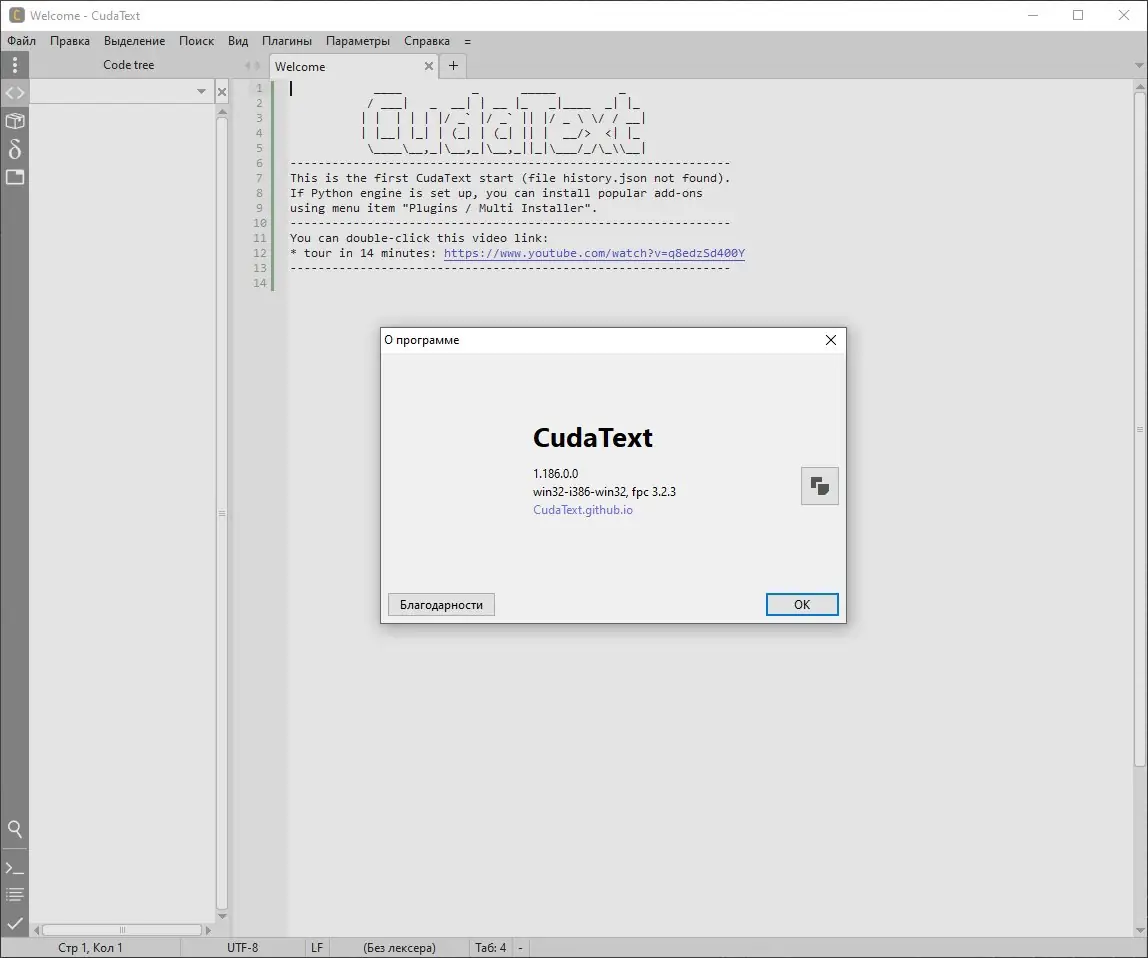The height and width of the screenshot is (958, 1148).
Task: Click the right arrow in Code tree header
Action: (257, 65)
